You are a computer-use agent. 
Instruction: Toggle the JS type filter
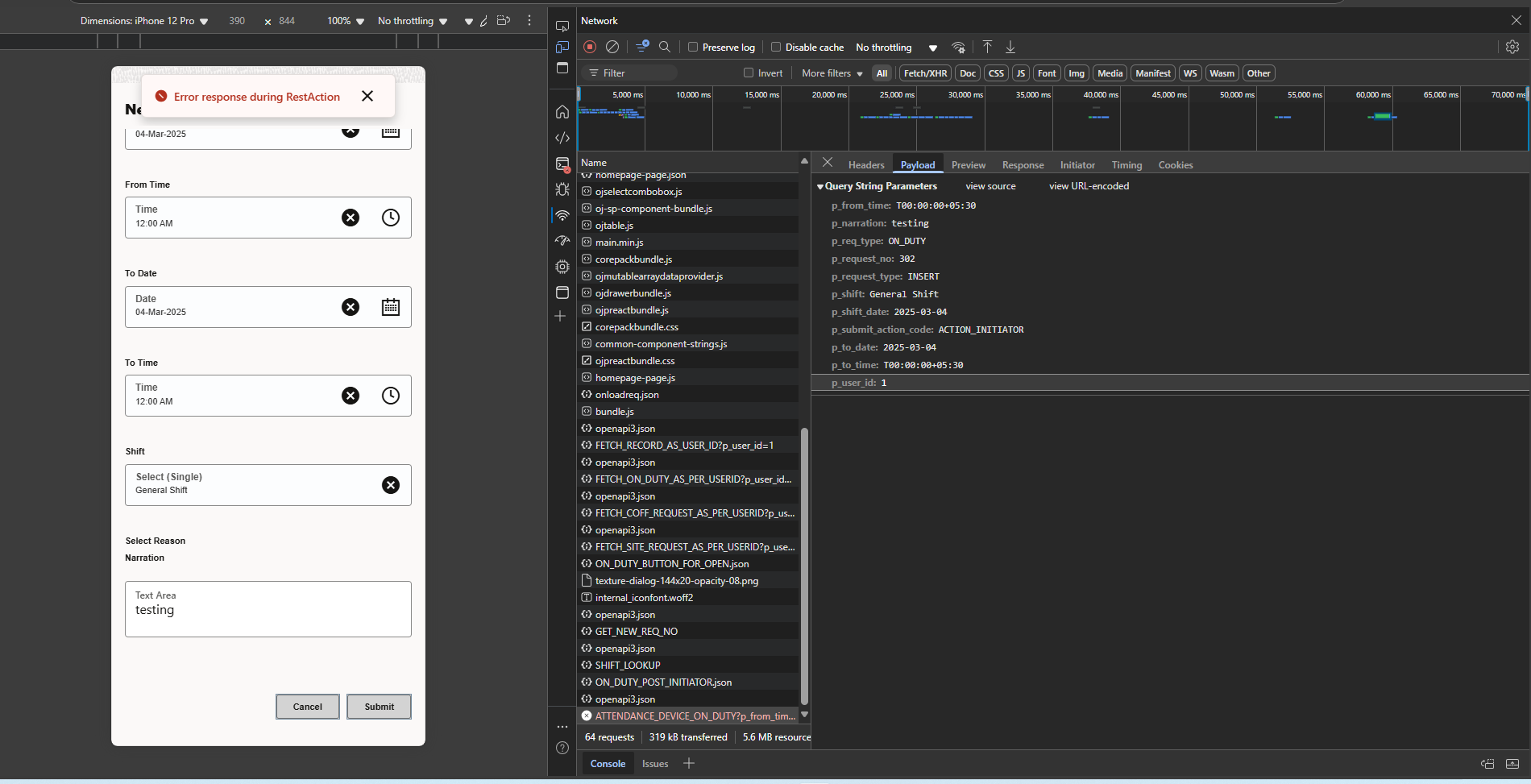pyautogui.click(x=1021, y=73)
